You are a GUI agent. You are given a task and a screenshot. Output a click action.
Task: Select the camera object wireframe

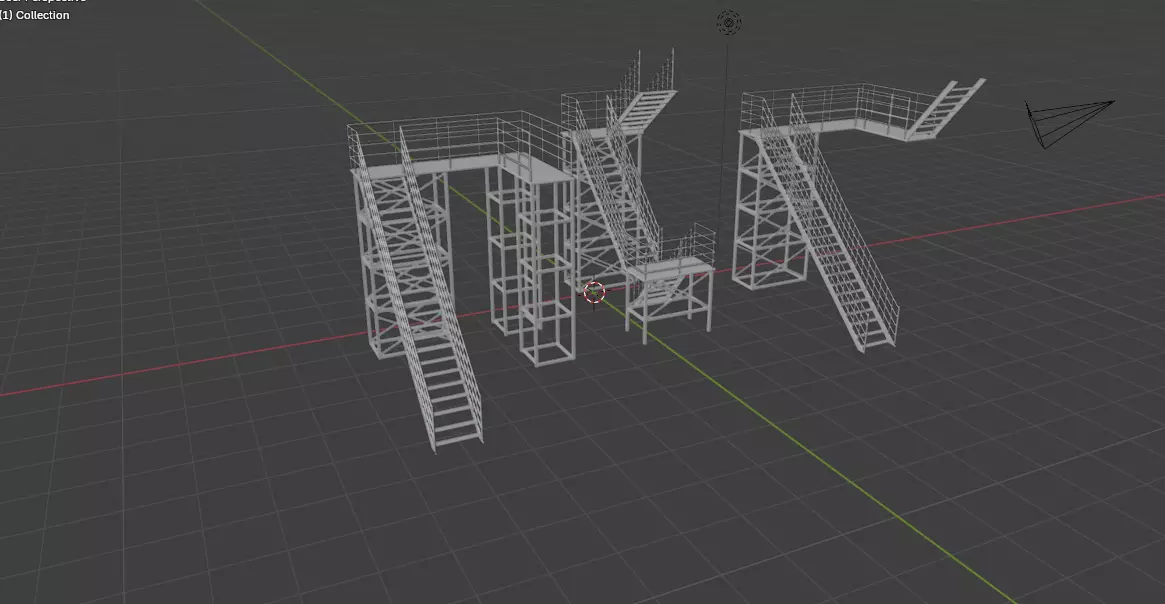1069,123
